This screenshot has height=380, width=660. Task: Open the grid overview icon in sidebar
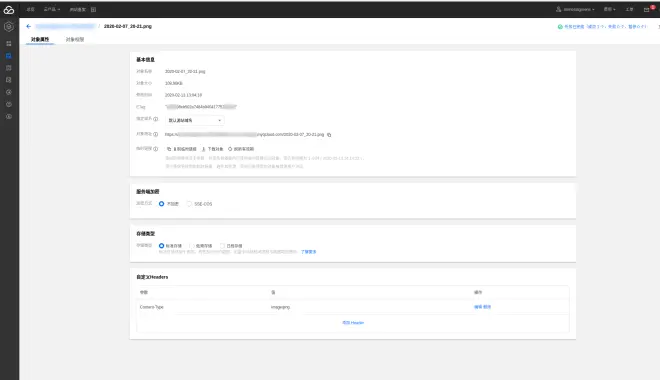(x=9, y=43)
